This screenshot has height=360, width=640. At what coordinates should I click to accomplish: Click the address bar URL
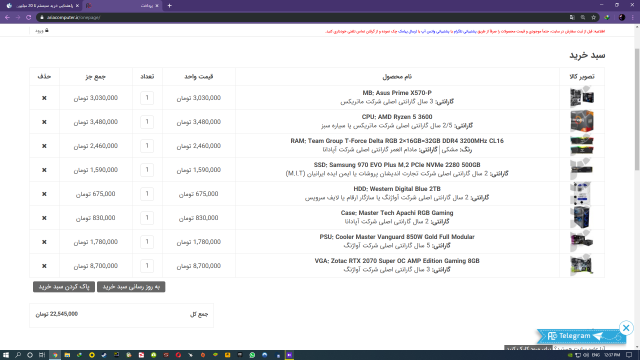coord(73,18)
